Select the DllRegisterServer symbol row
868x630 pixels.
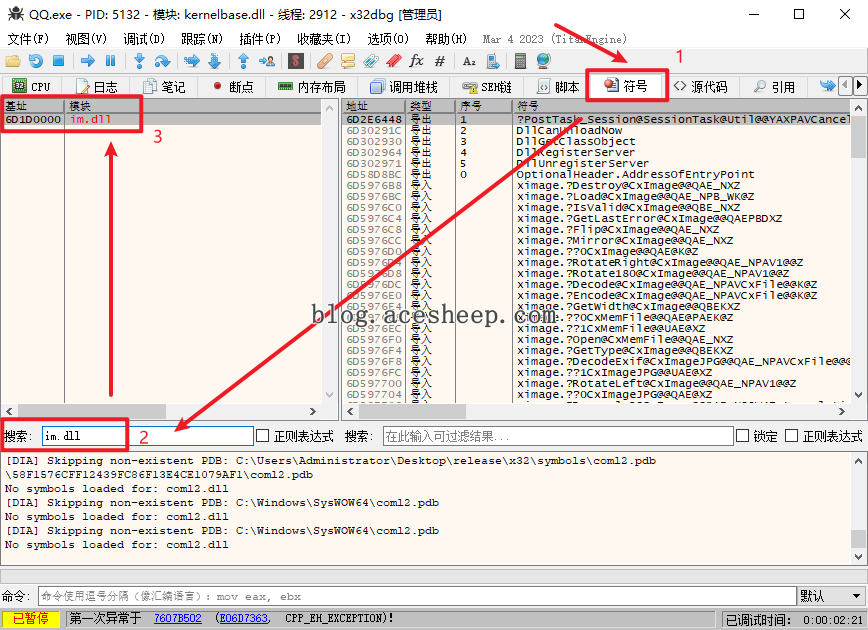pos(597,152)
